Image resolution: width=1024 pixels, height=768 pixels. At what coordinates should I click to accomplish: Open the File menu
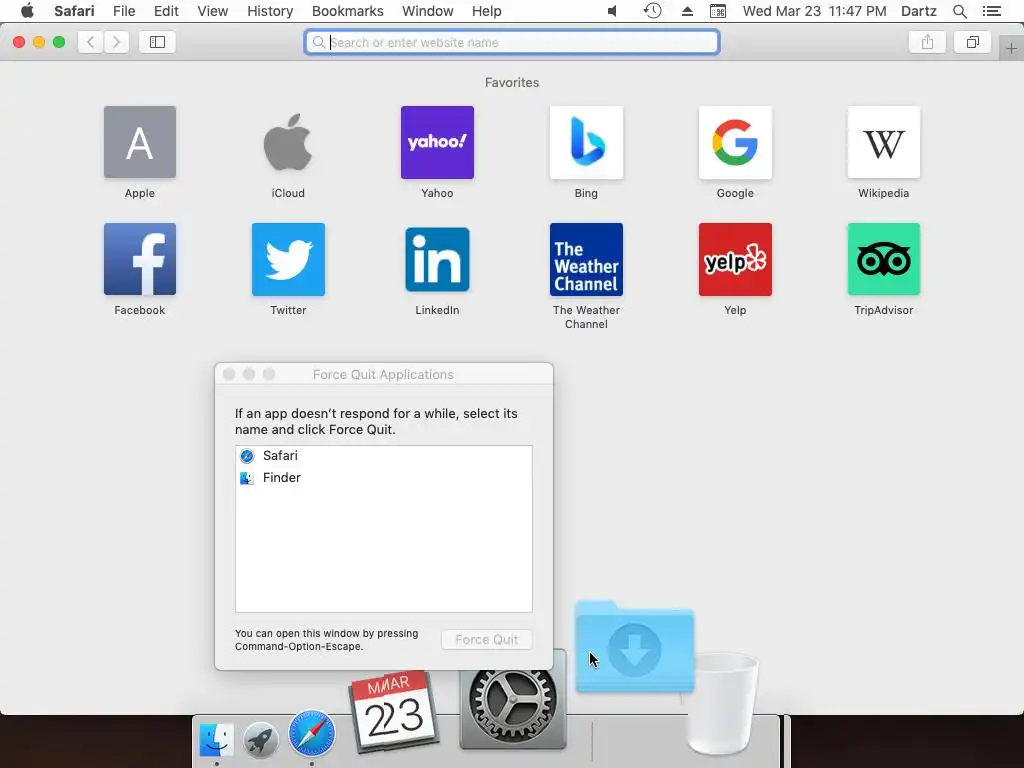pyautogui.click(x=124, y=11)
